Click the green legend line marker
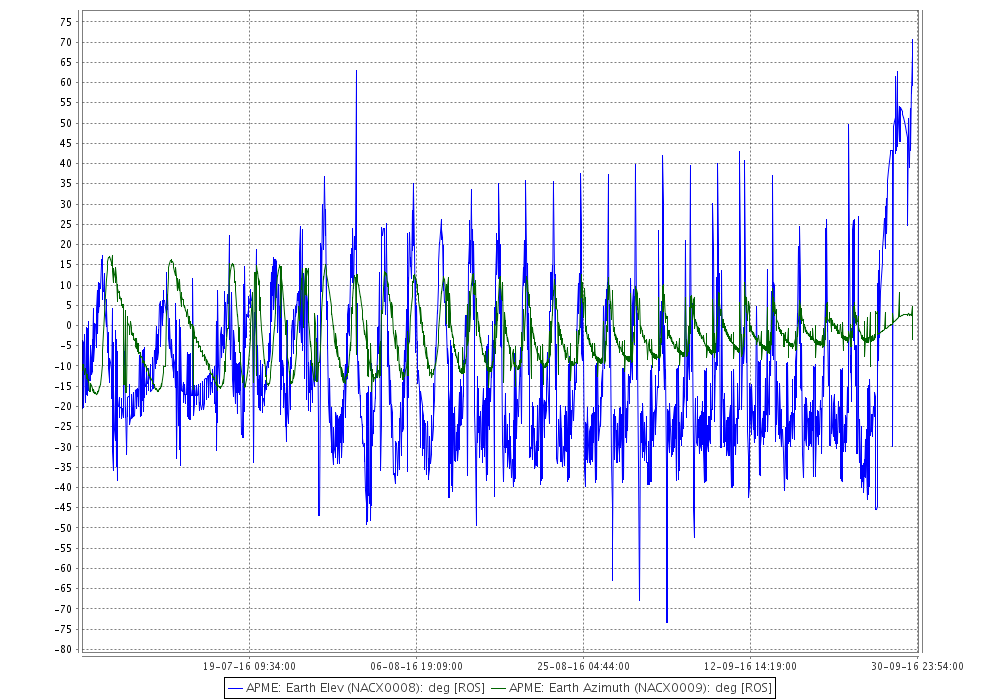 tap(499, 689)
